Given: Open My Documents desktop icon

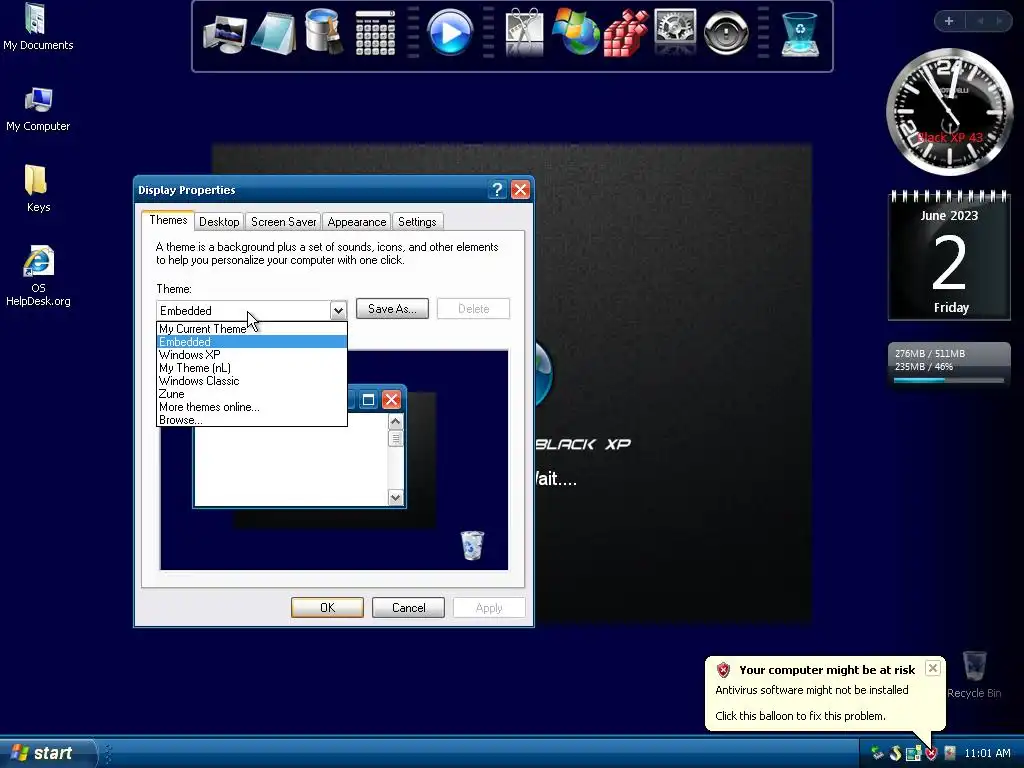Looking at the screenshot, I should pyautogui.click(x=38, y=27).
